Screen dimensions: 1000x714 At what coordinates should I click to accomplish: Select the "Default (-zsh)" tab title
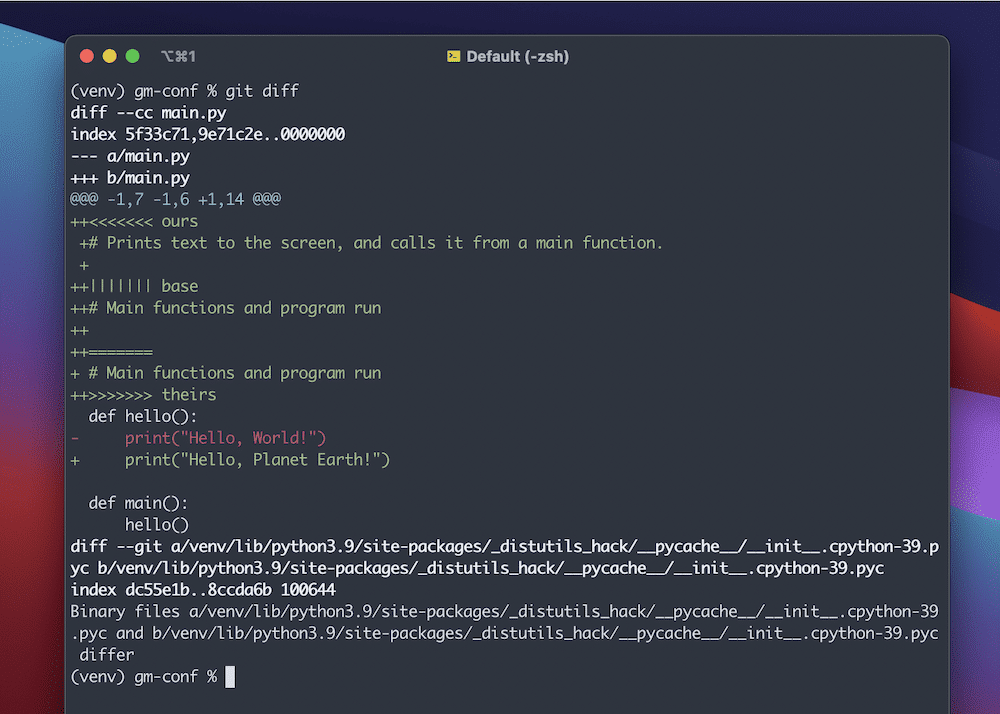[x=516, y=56]
